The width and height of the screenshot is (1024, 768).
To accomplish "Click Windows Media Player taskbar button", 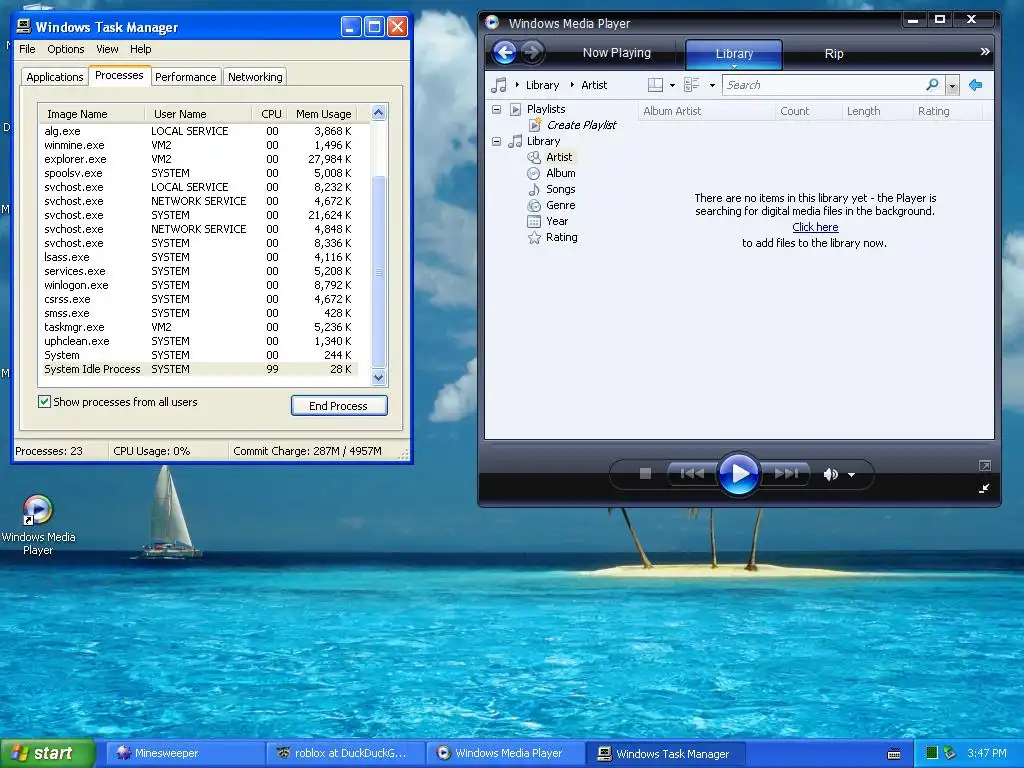I will point(505,753).
